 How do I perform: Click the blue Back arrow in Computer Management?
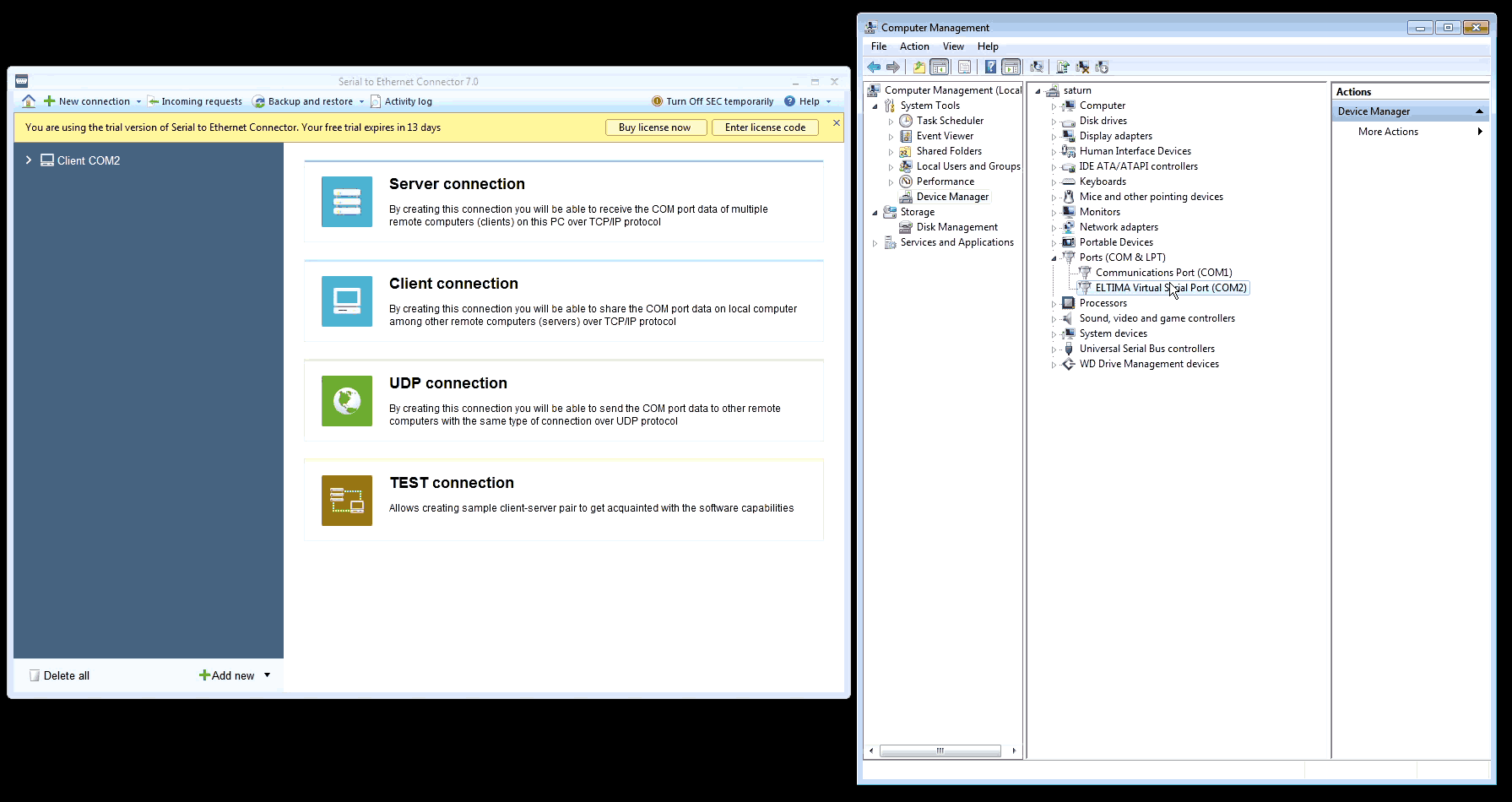pos(874,68)
